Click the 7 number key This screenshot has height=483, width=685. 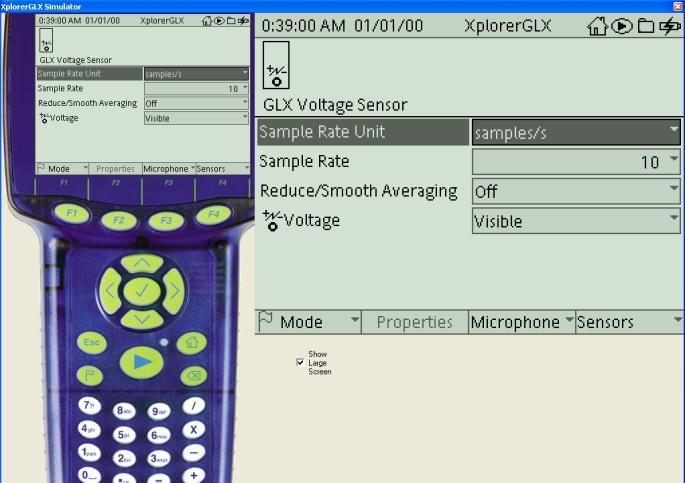click(89, 406)
